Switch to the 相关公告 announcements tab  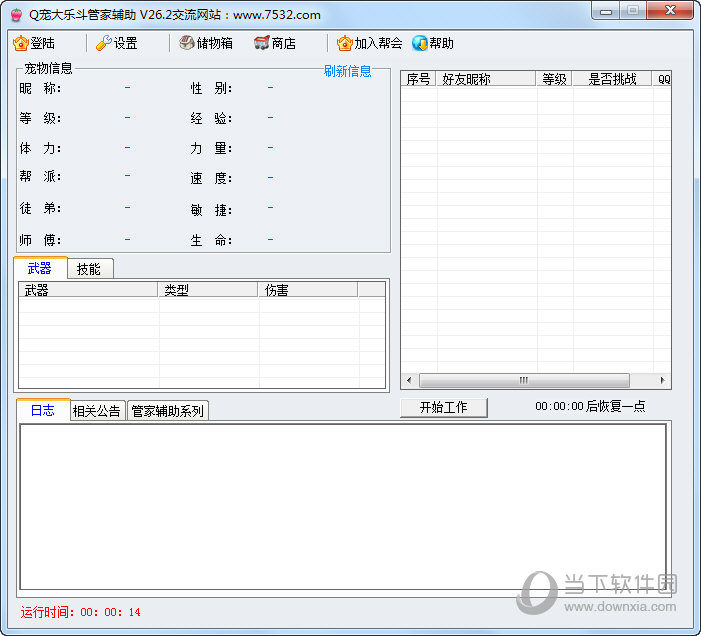pos(97,410)
